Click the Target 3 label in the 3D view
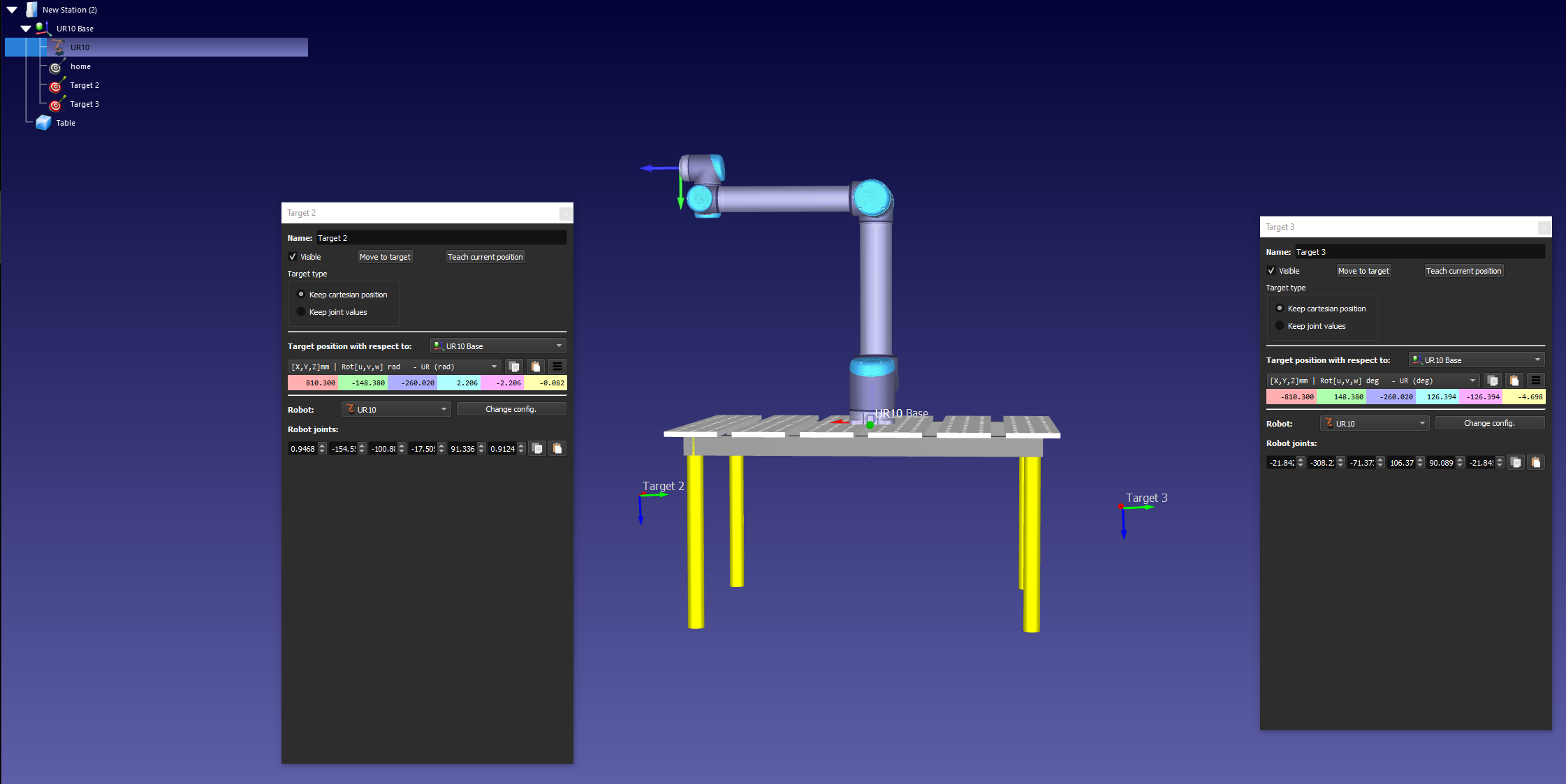Screen dimensions: 1566x784 (1146, 498)
